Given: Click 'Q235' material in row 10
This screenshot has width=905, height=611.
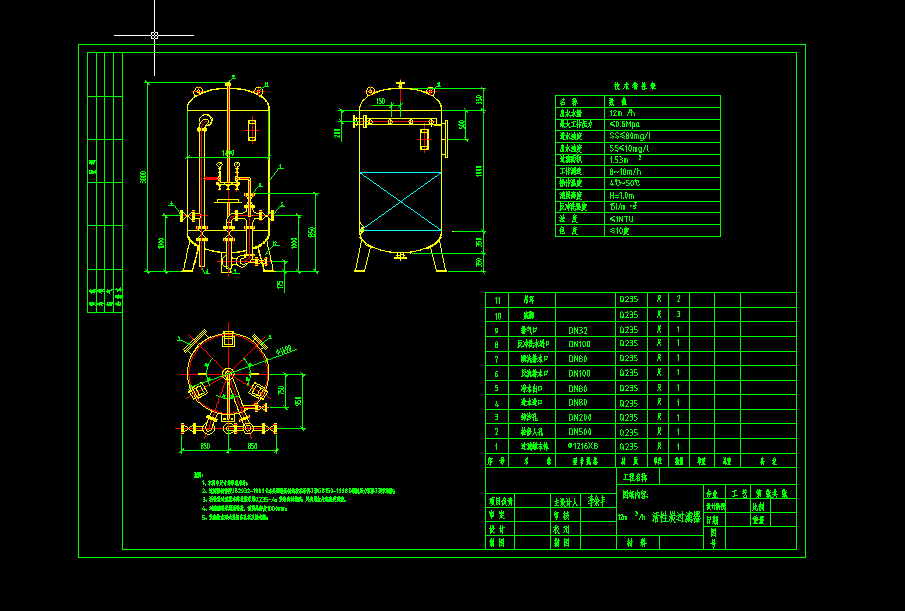Looking at the screenshot, I should (629, 315).
